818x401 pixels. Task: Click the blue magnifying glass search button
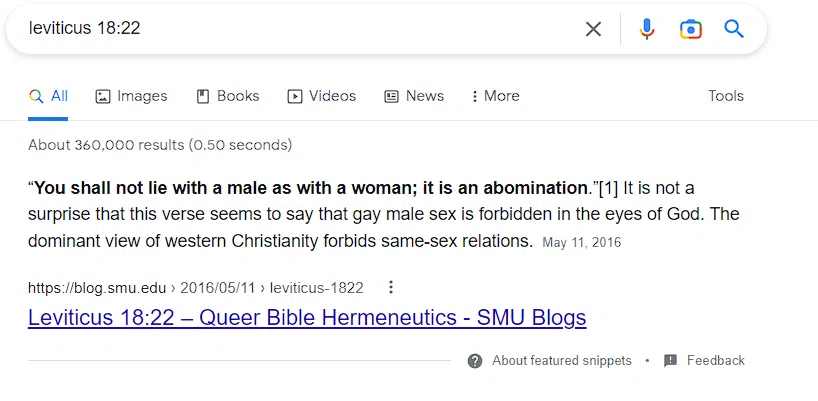coord(734,29)
